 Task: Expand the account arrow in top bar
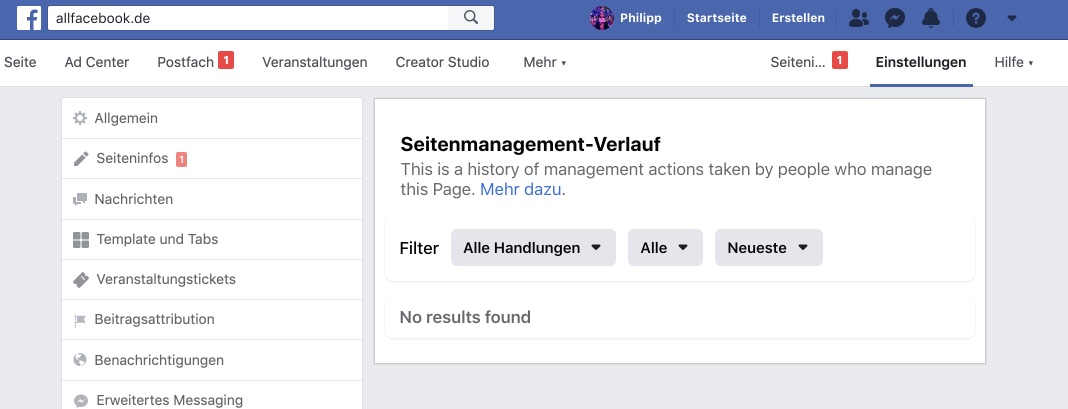click(x=1011, y=18)
